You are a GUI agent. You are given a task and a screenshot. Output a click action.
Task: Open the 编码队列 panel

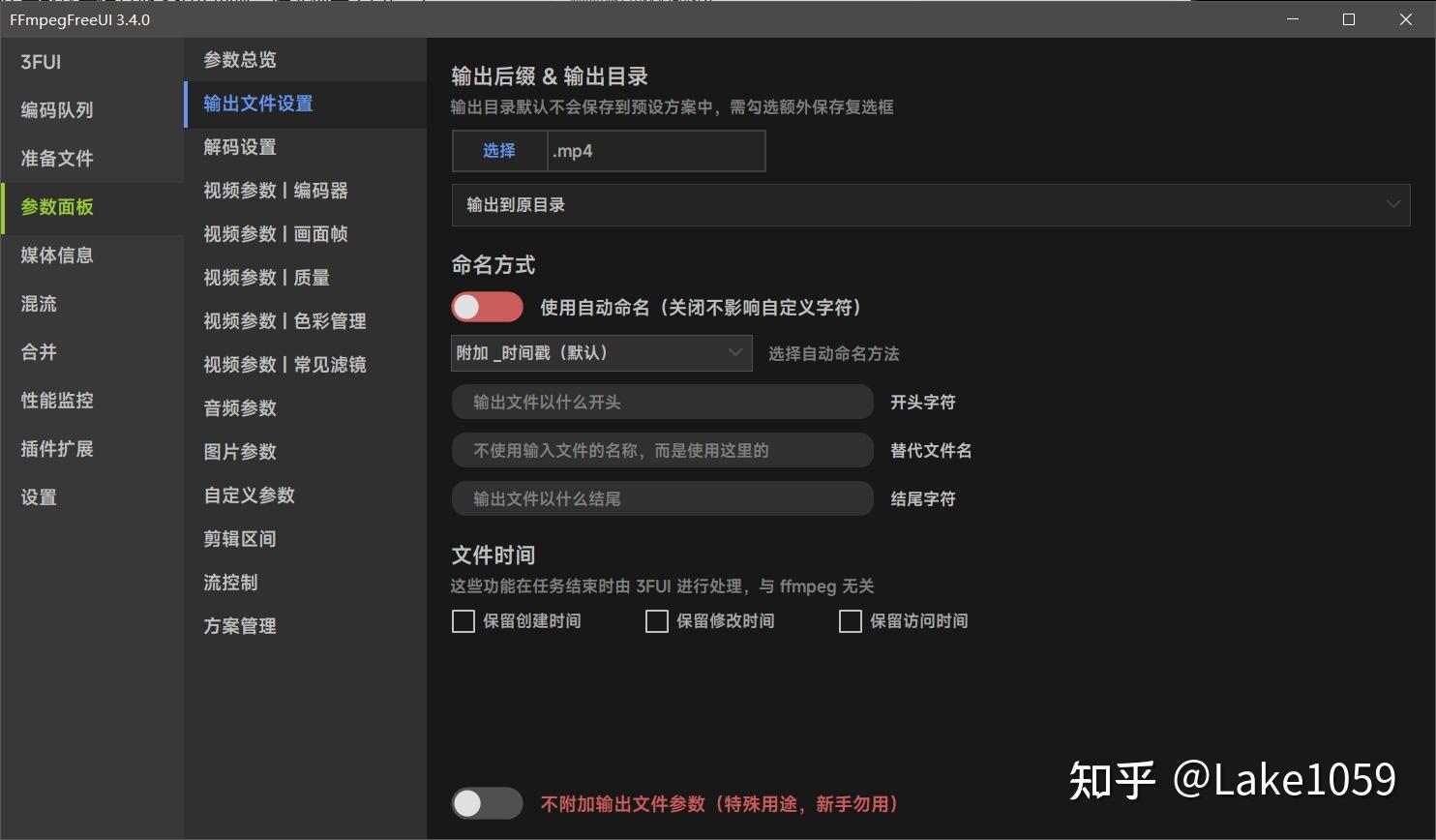56,110
